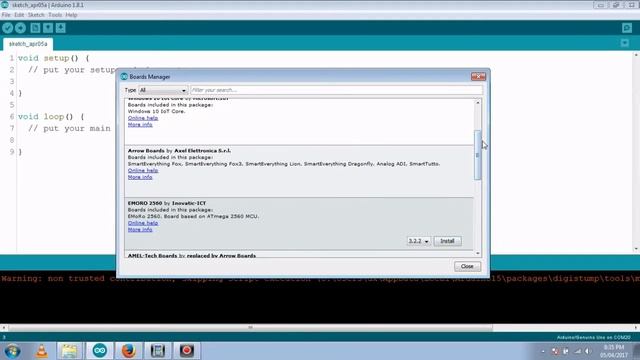The width and height of the screenshot is (640, 360).
Task: Click the New sketch icon
Action: (35, 28)
